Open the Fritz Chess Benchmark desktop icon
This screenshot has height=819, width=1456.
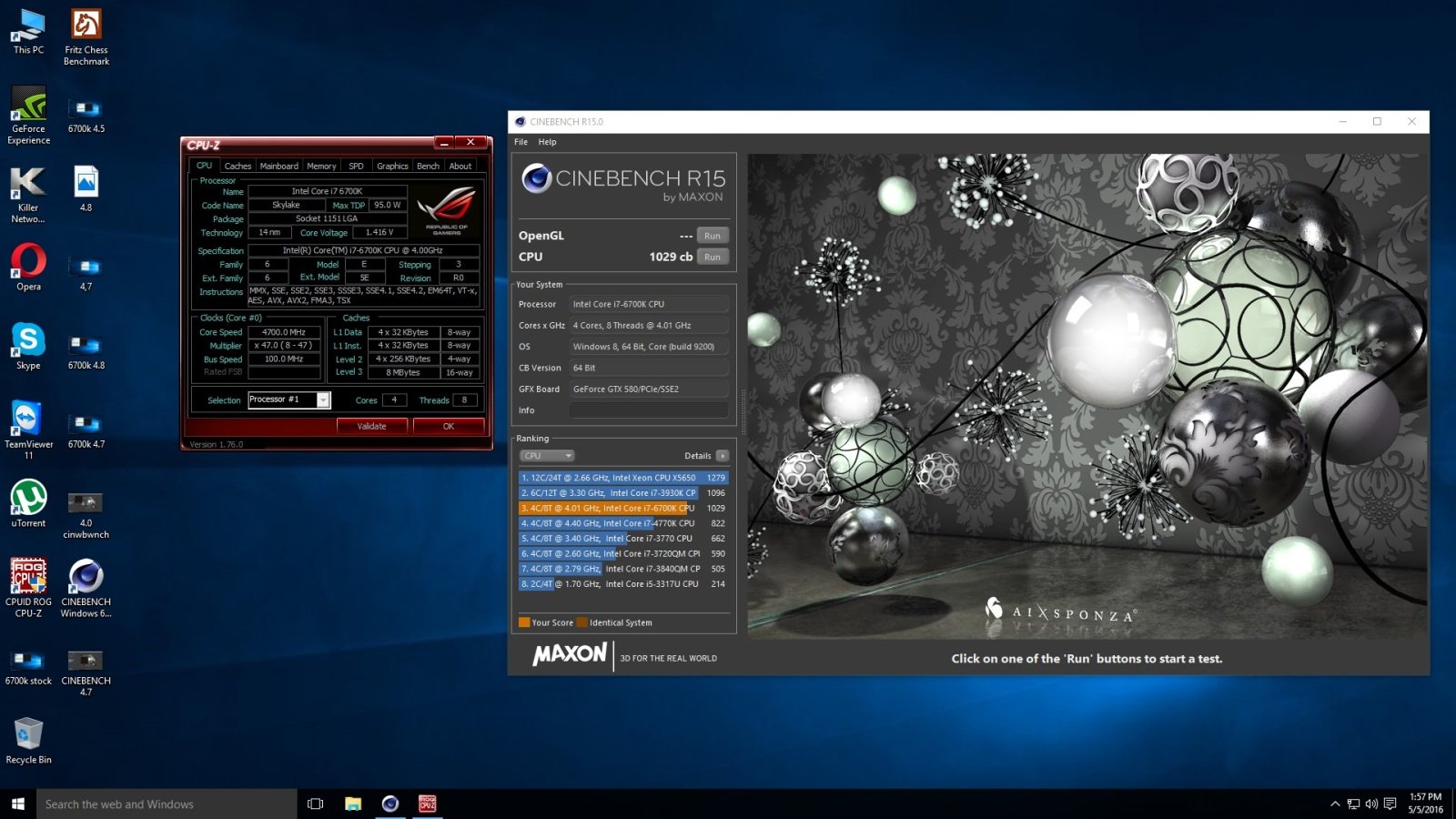(86, 27)
